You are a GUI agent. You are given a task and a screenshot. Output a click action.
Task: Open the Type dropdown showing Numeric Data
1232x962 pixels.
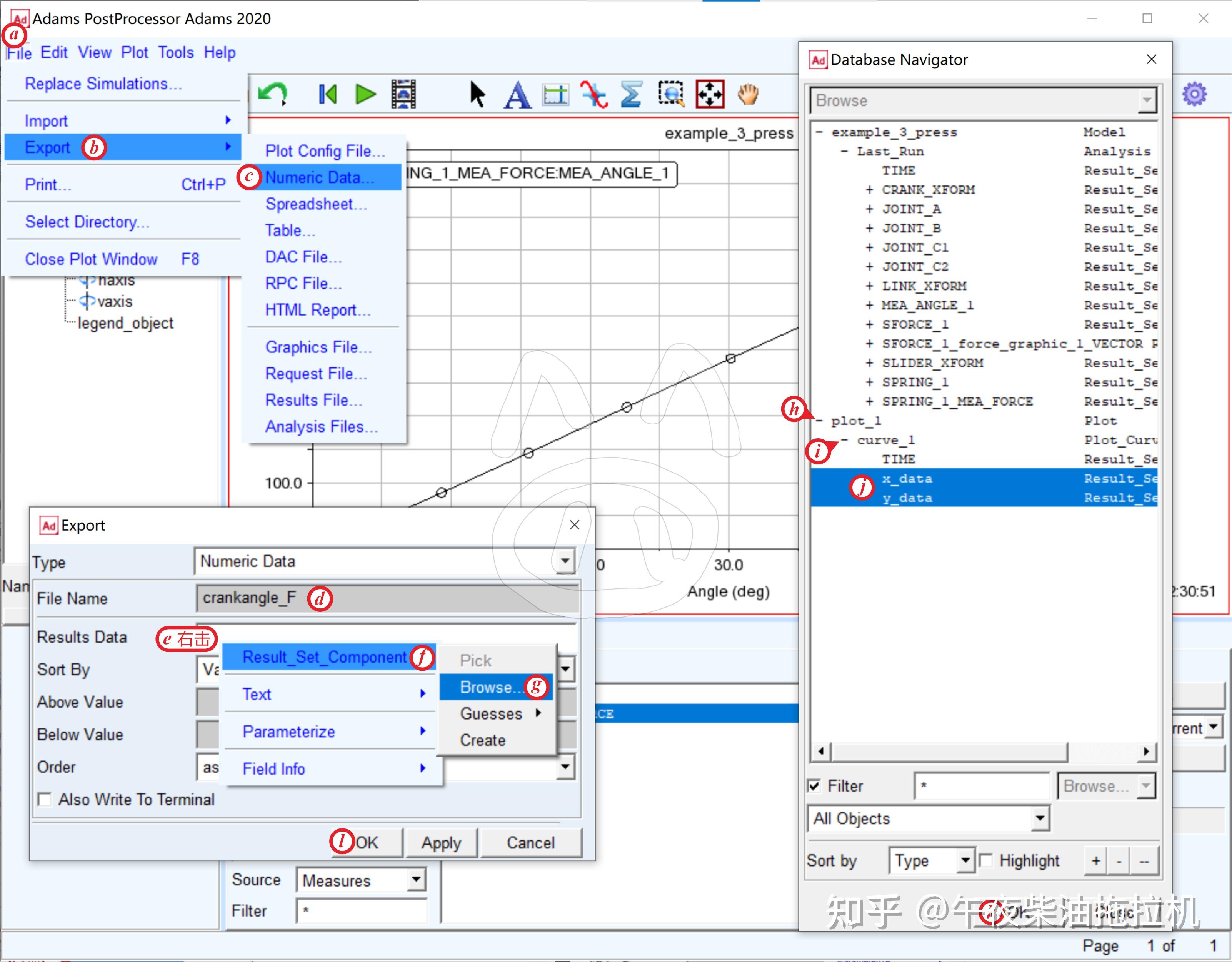(x=565, y=561)
